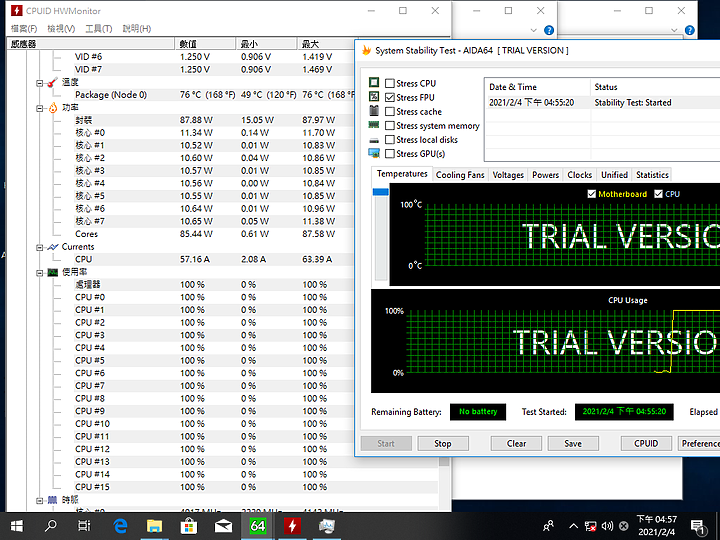This screenshot has width=720, height=540.
Task: Open People icon in system tray
Action: coord(548,526)
